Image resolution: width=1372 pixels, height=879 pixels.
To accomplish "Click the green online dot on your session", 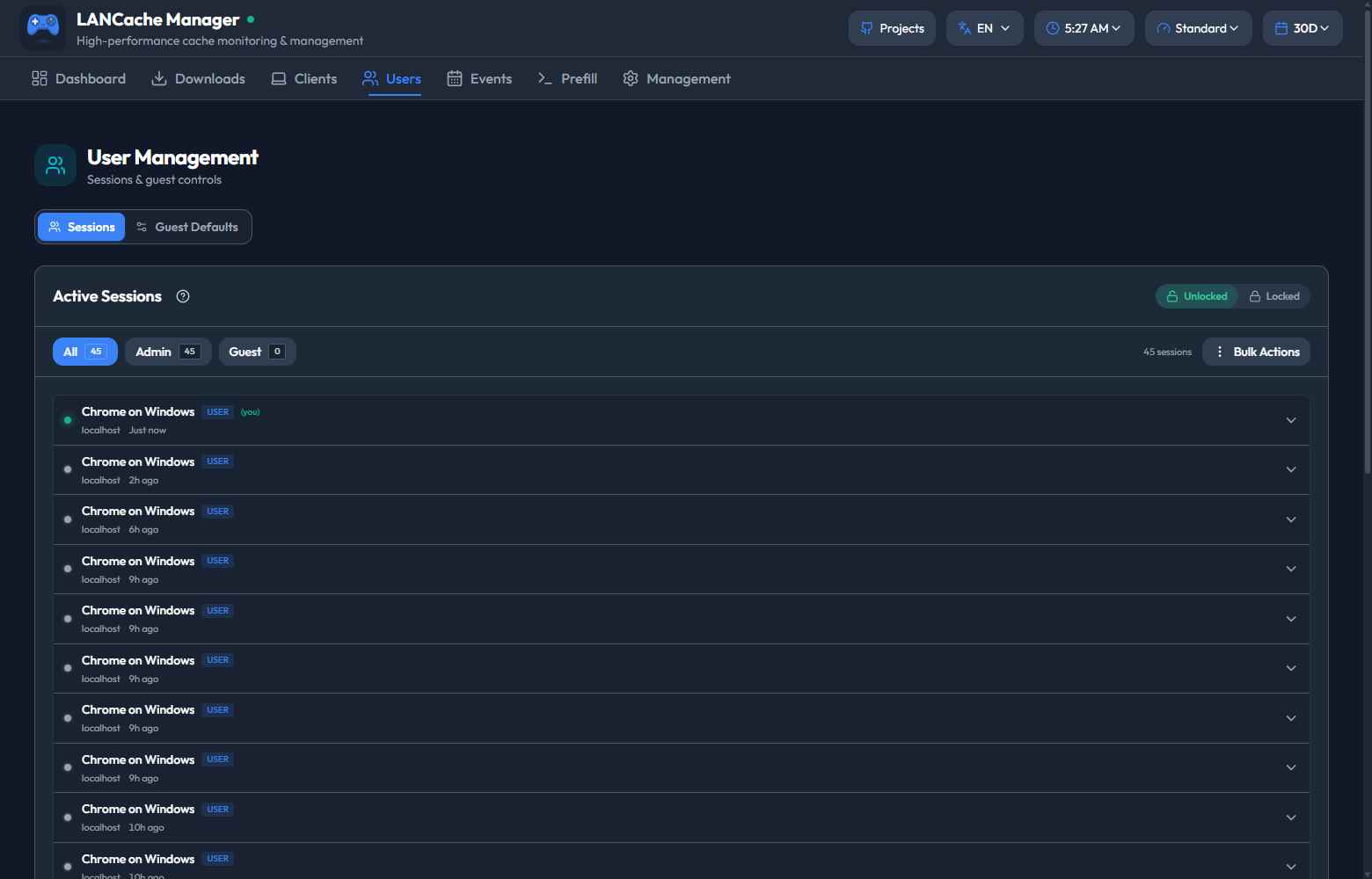I will pyautogui.click(x=68, y=420).
